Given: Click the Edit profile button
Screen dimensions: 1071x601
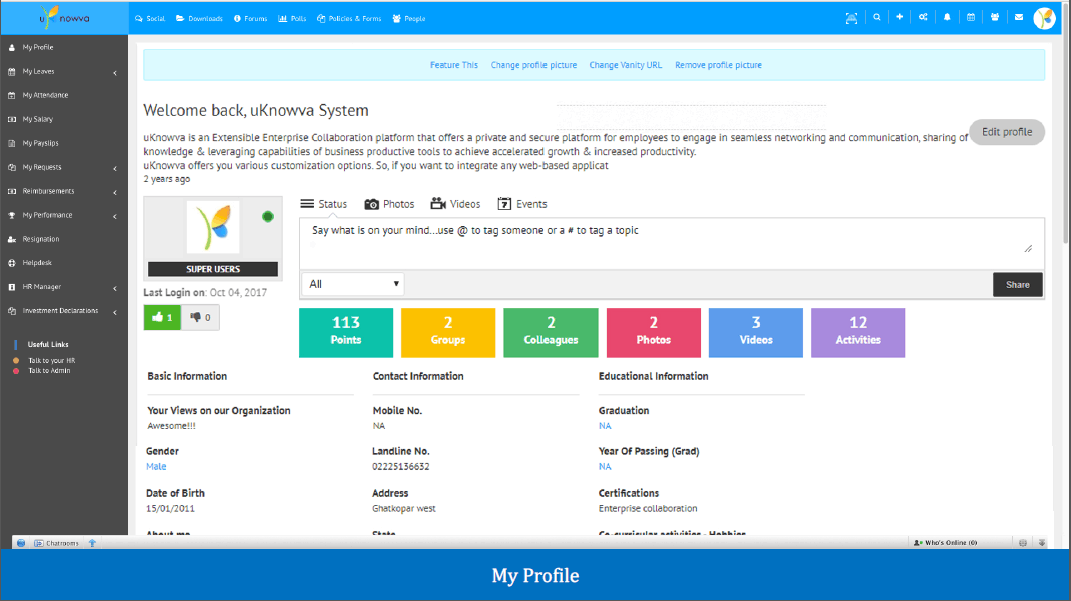Looking at the screenshot, I should 1007,132.
